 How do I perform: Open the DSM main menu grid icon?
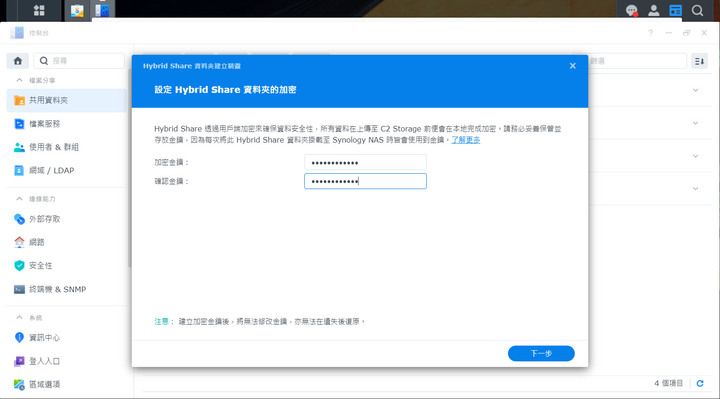coord(39,11)
